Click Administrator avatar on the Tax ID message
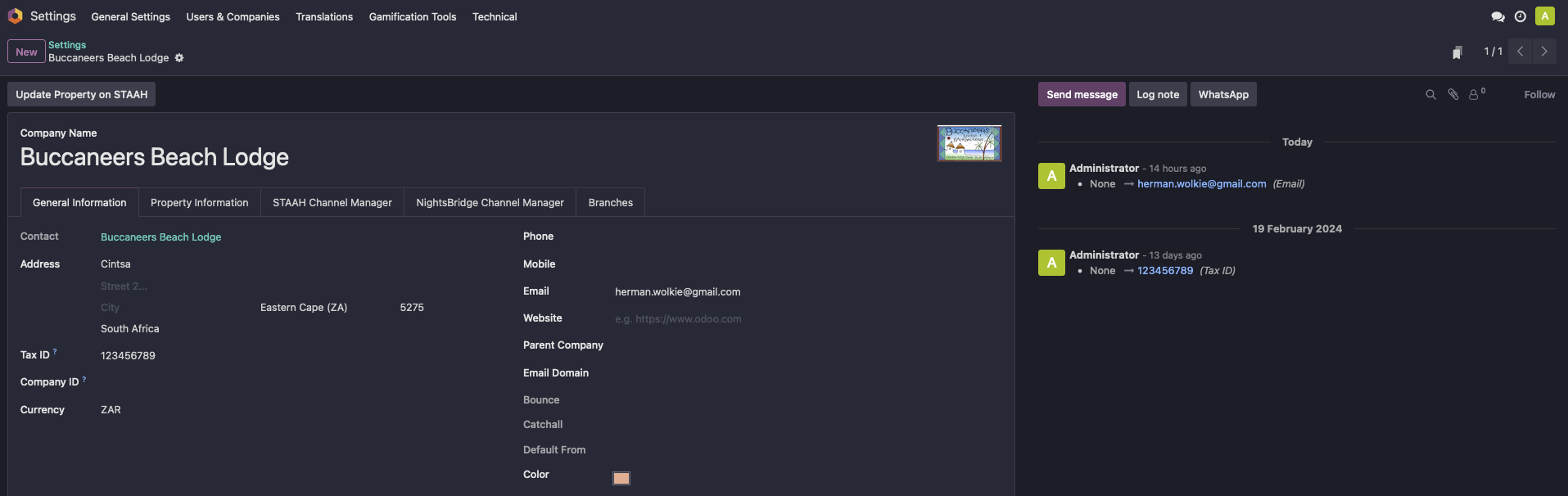The width and height of the screenshot is (1568, 496). (x=1051, y=263)
